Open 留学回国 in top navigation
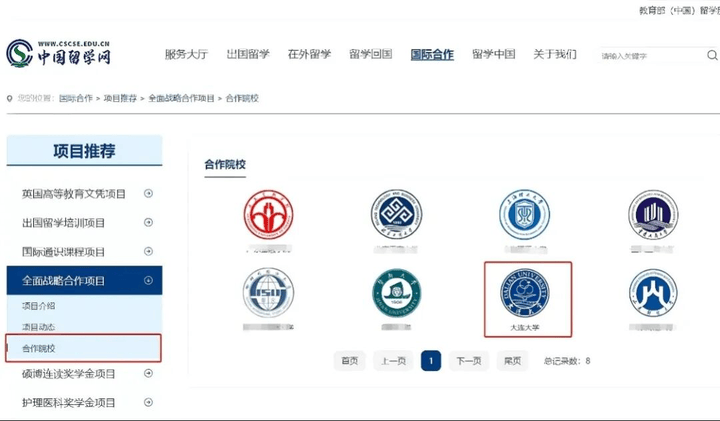Image resolution: width=720 pixels, height=421 pixels. (371, 54)
